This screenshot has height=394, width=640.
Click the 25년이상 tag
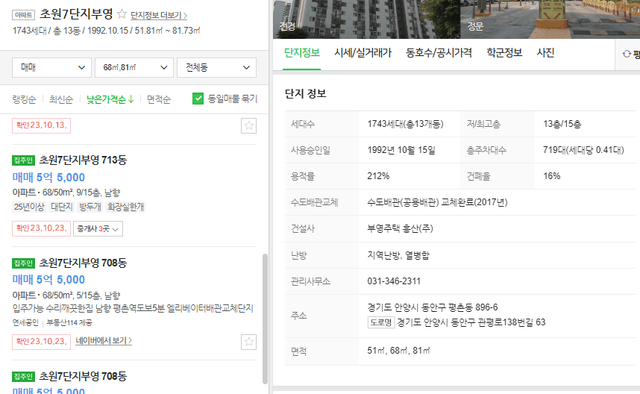[x=29, y=207]
